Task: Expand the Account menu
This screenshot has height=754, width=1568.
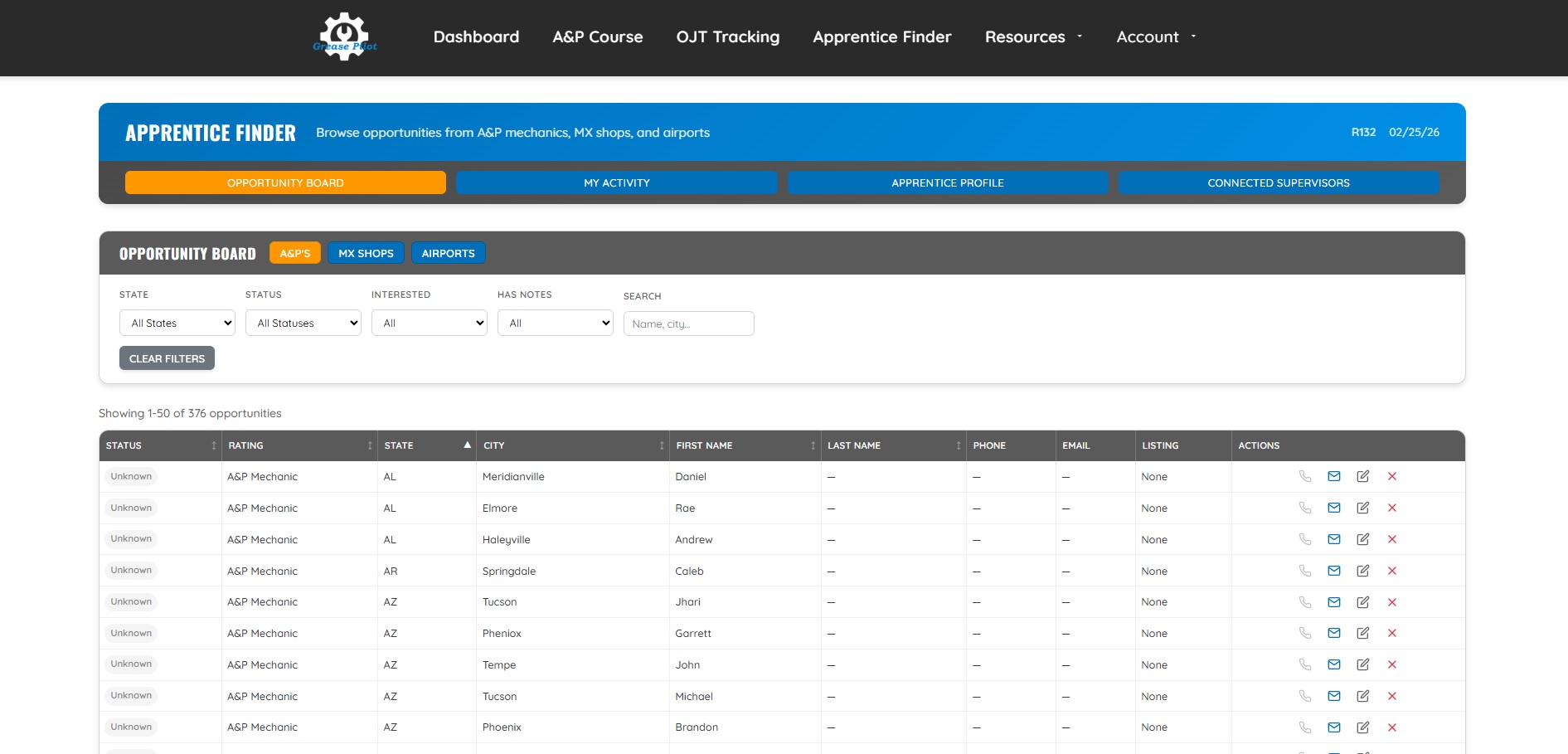Action: pos(1155,36)
